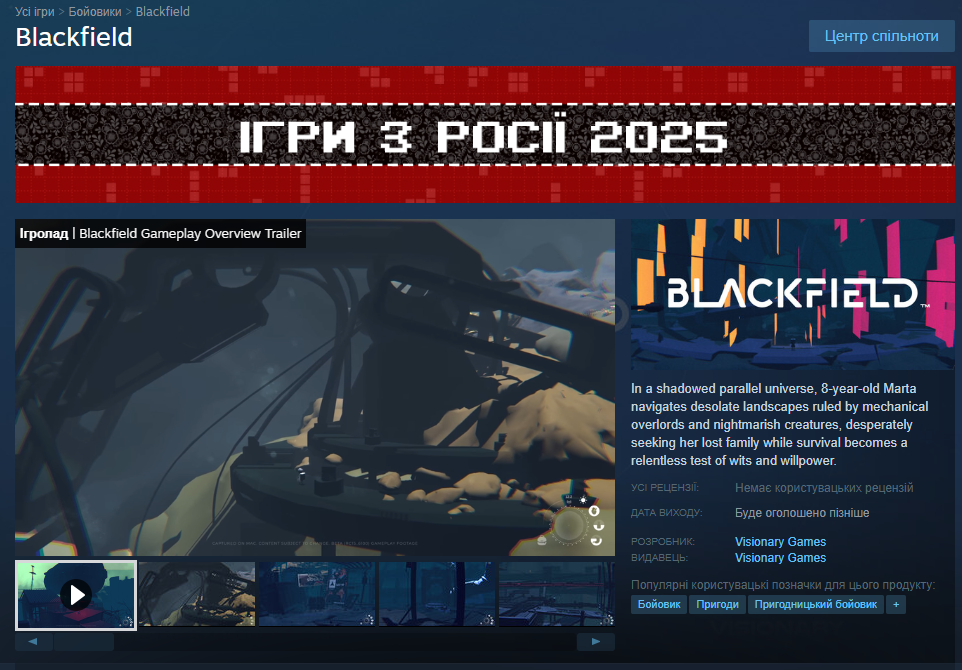Select the Пригодницький бойовик tag

click(815, 604)
